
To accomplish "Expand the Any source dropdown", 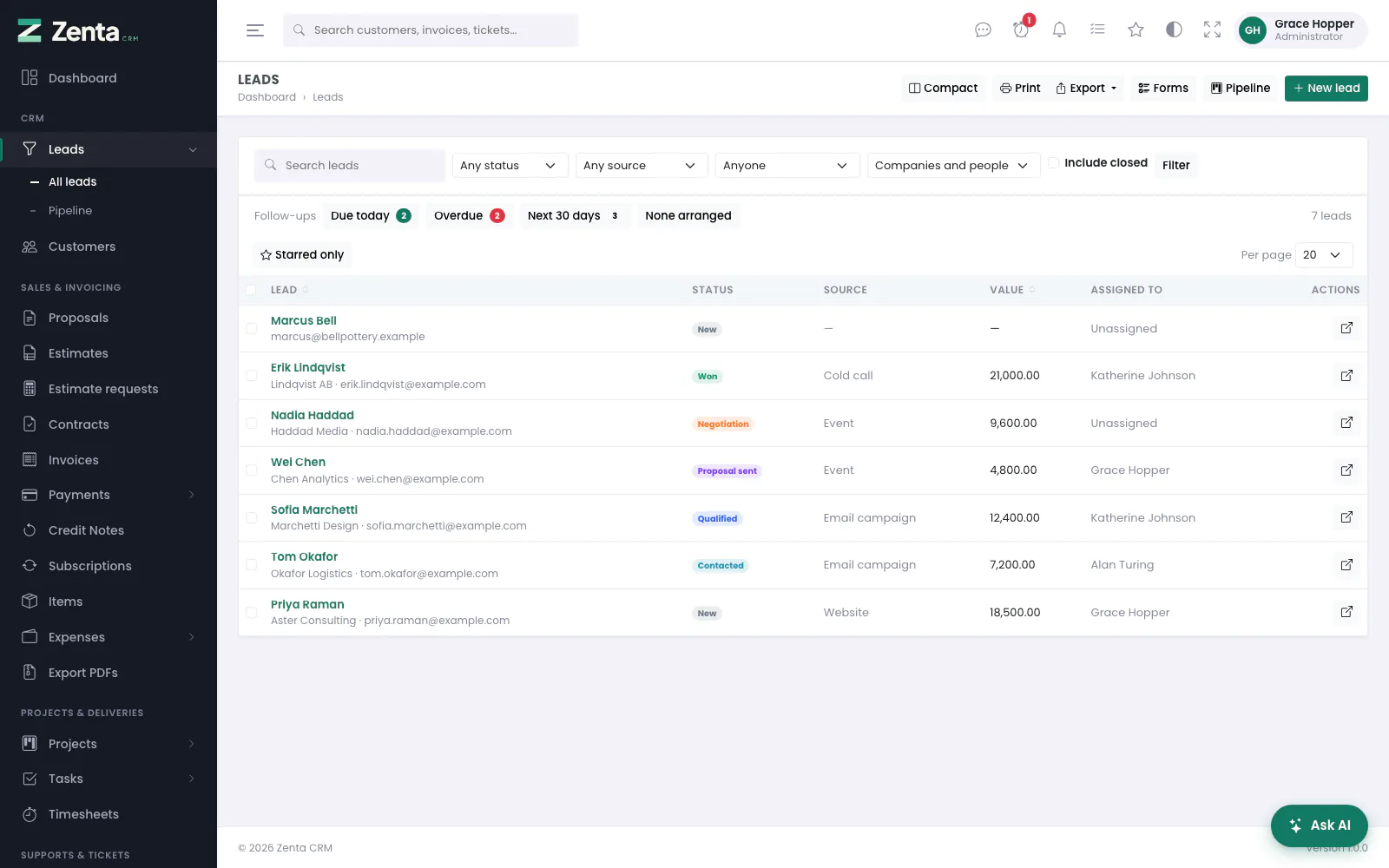I will (641, 165).
